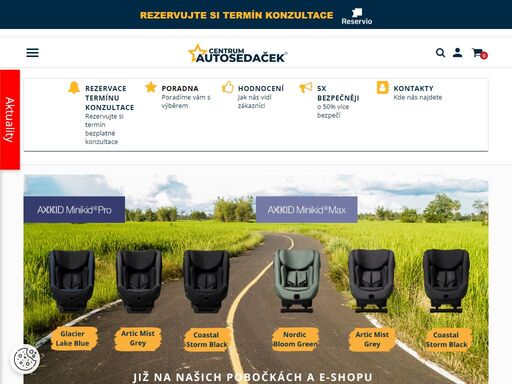Click the star icon beside Poradna
The image size is (512, 384).
click(151, 87)
